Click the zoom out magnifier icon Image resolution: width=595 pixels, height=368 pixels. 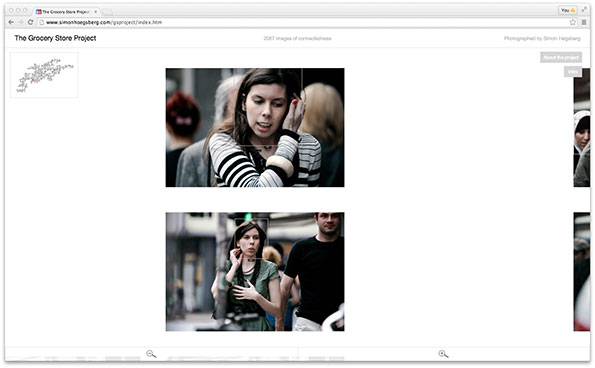coord(151,354)
